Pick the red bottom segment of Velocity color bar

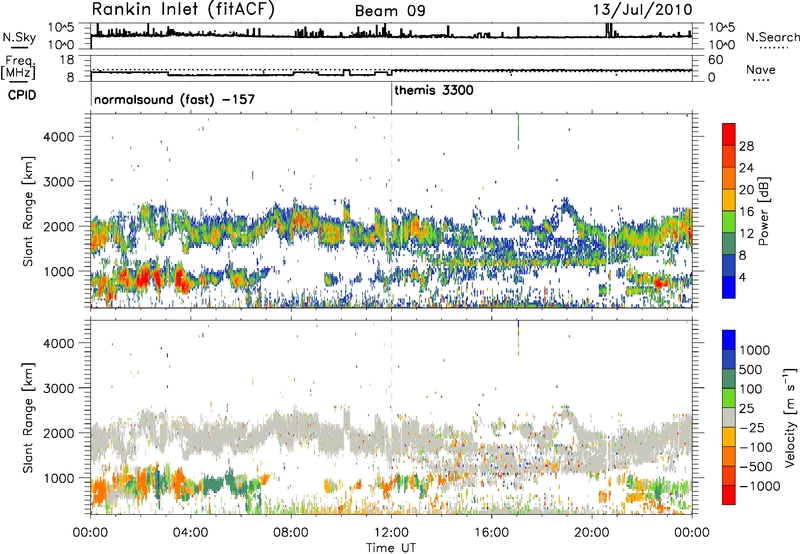tap(729, 495)
